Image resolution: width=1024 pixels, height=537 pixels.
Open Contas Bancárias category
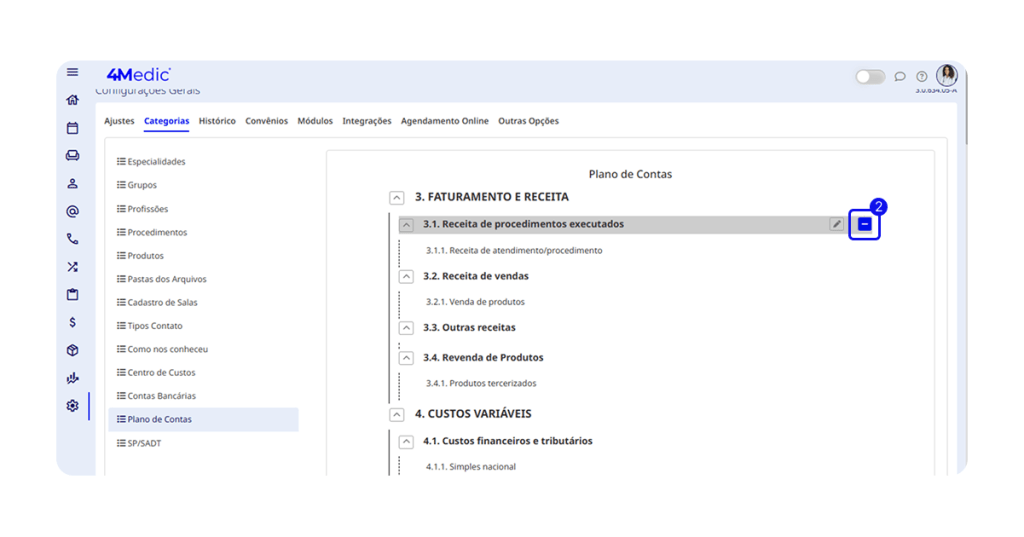click(x=161, y=396)
